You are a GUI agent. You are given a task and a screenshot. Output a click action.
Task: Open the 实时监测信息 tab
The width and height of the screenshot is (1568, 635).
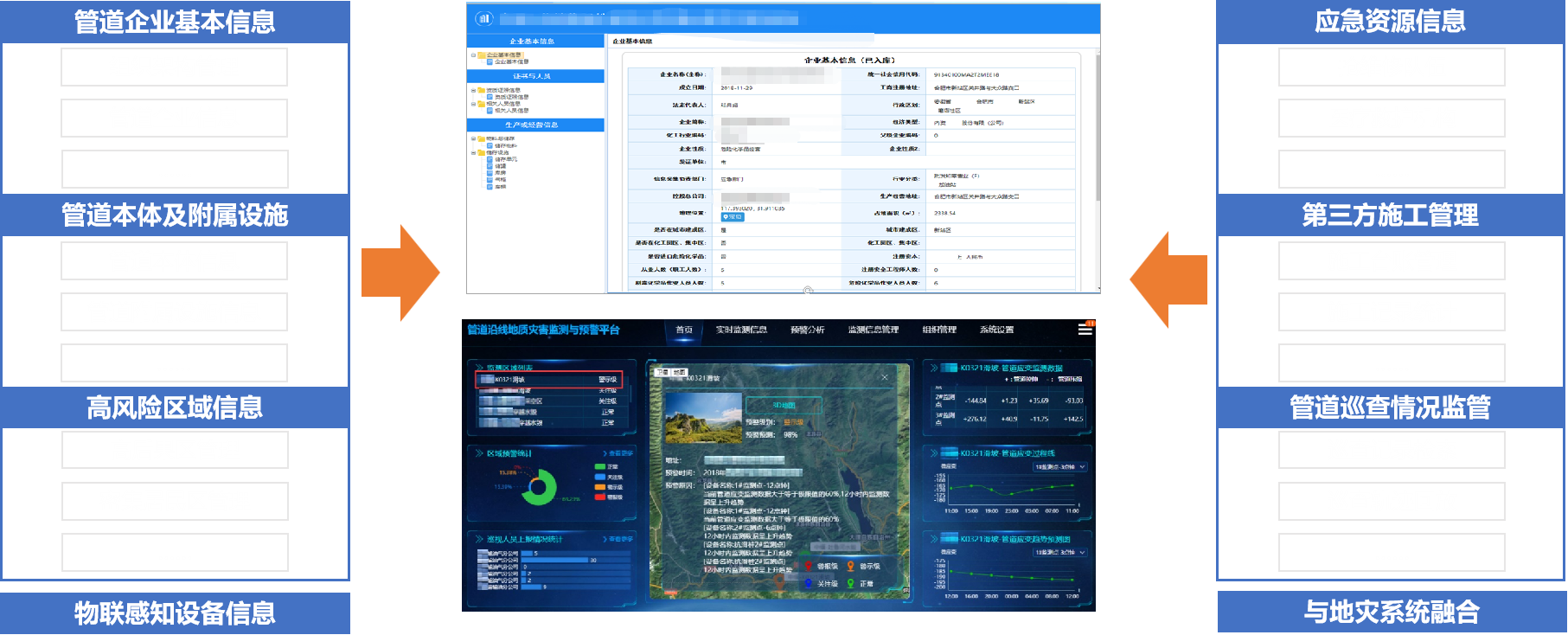741,330
